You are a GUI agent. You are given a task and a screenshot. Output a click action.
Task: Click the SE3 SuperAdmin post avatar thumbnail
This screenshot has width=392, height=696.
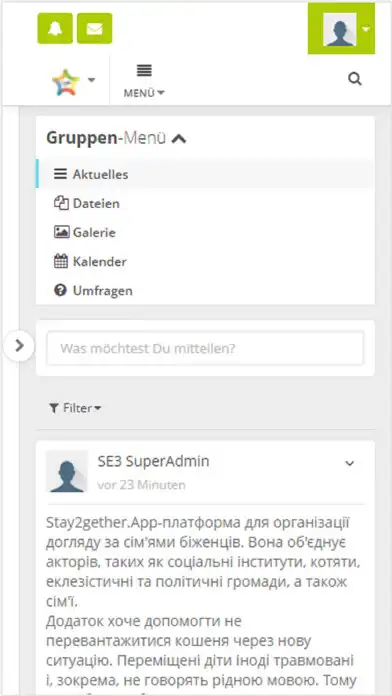coord(67,471)
